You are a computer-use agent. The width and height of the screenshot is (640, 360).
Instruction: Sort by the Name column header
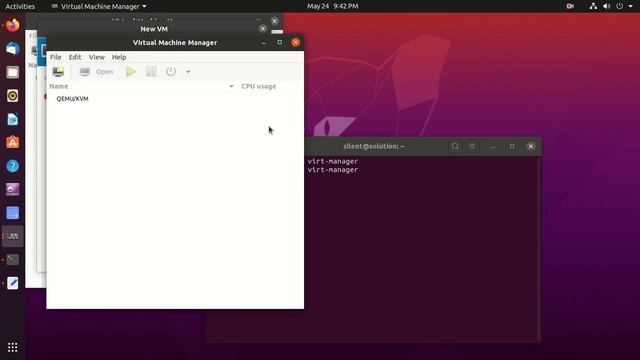[x=59, y=86]
